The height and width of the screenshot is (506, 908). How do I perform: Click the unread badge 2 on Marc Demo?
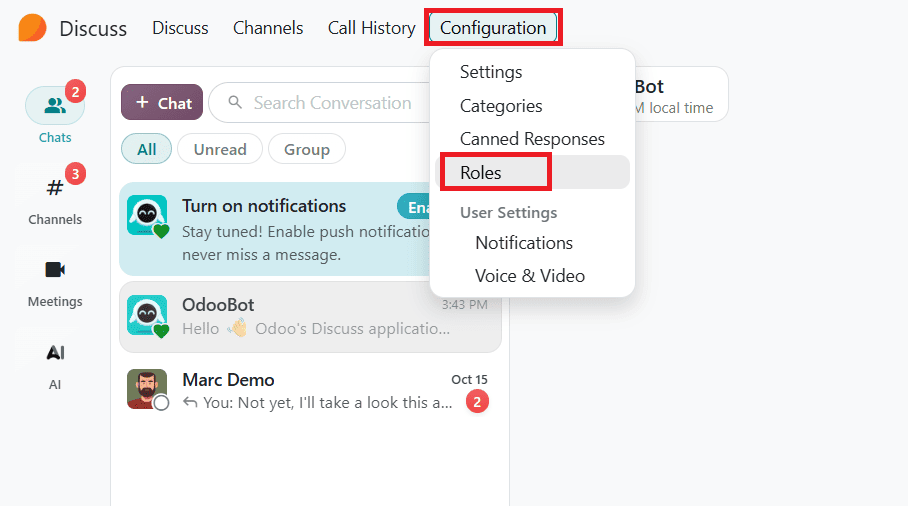(x=477, y=402)
